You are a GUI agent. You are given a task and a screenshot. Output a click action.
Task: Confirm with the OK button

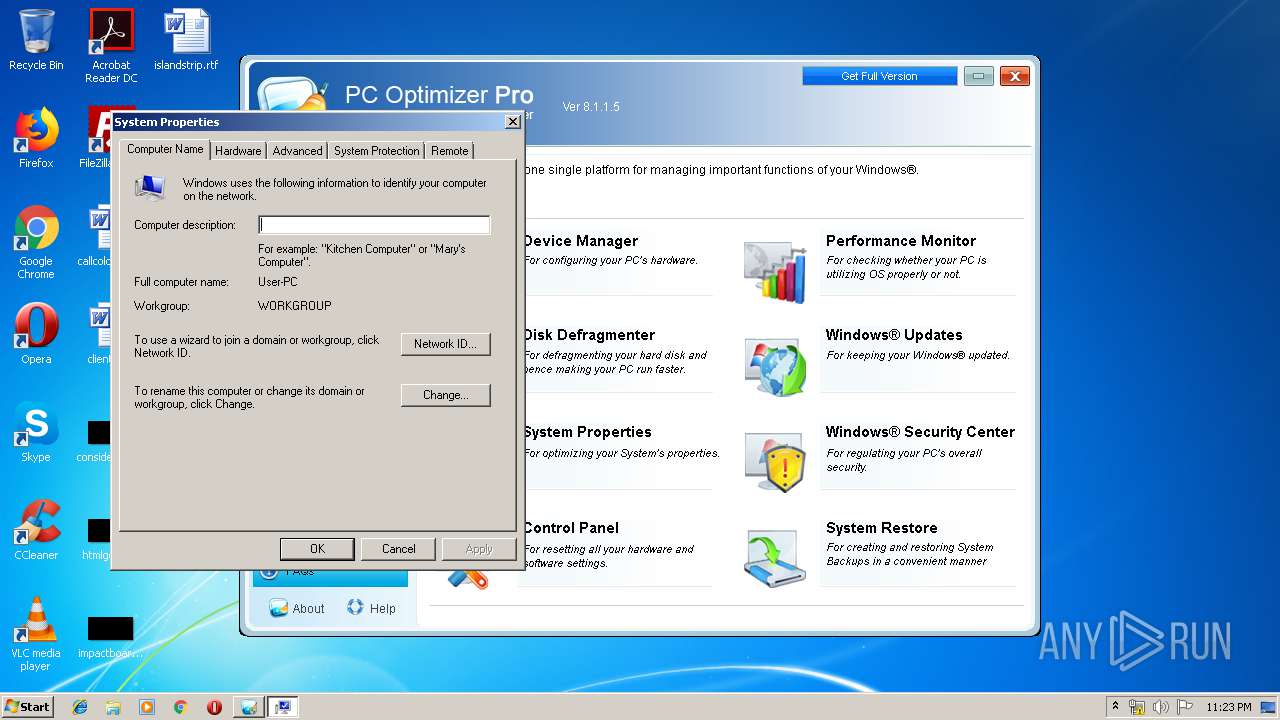coord(317,548)
